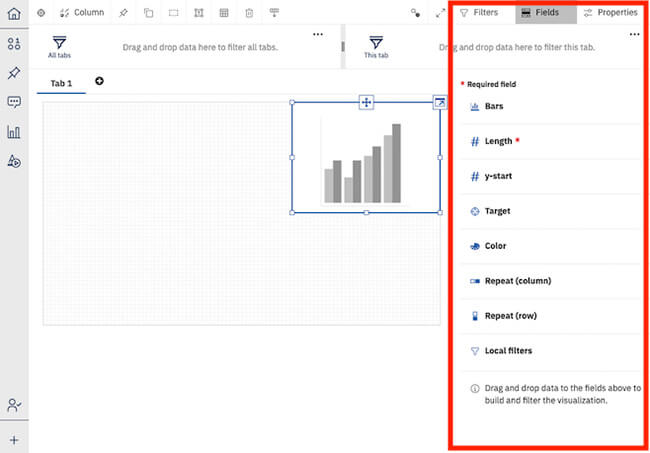Click the circular focus icon in toolbar
The height and width of the screenshot is (453, 650).
pyautogui.click(x=41, y=13)
